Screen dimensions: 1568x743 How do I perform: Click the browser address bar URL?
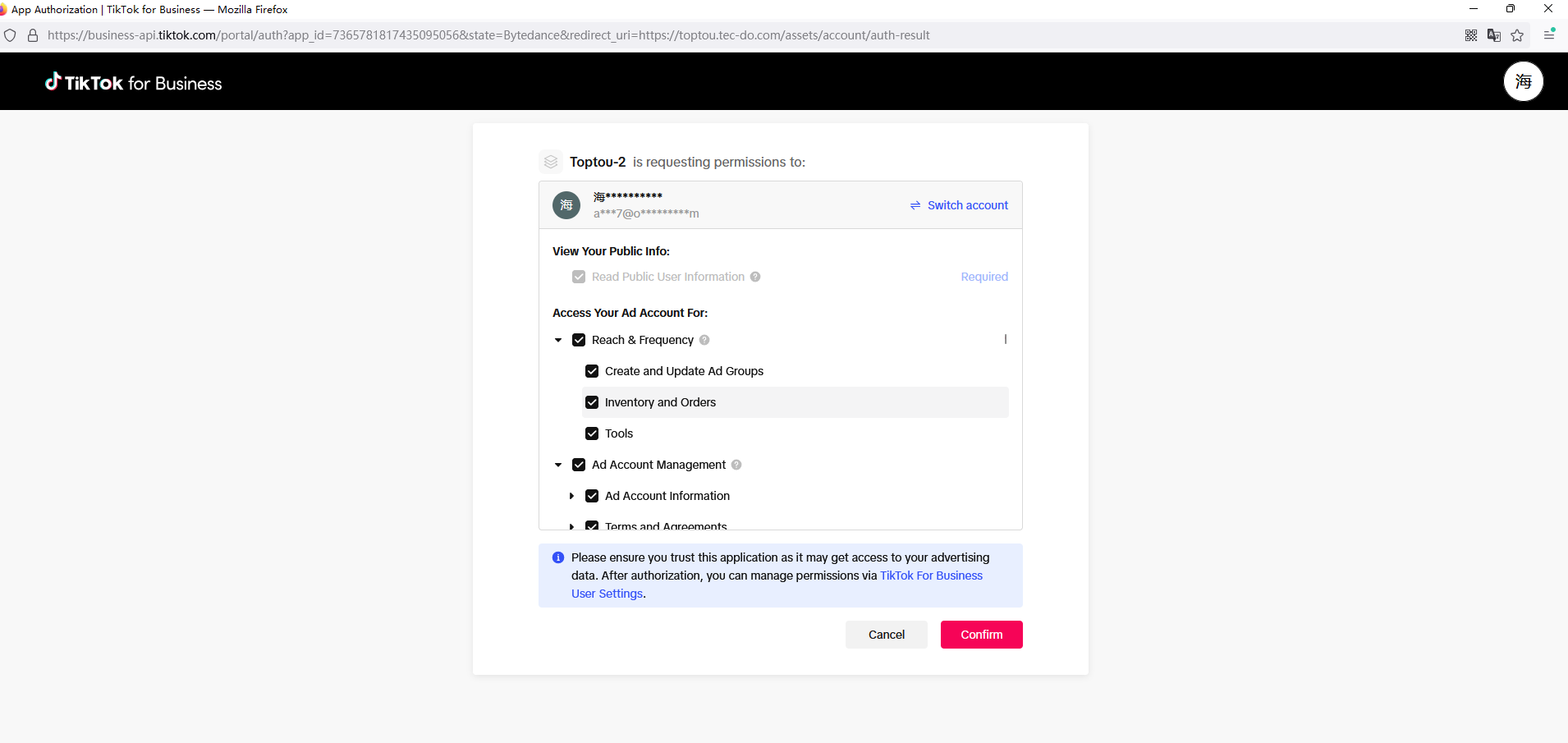pyautogui.click(x=488, y=35)
